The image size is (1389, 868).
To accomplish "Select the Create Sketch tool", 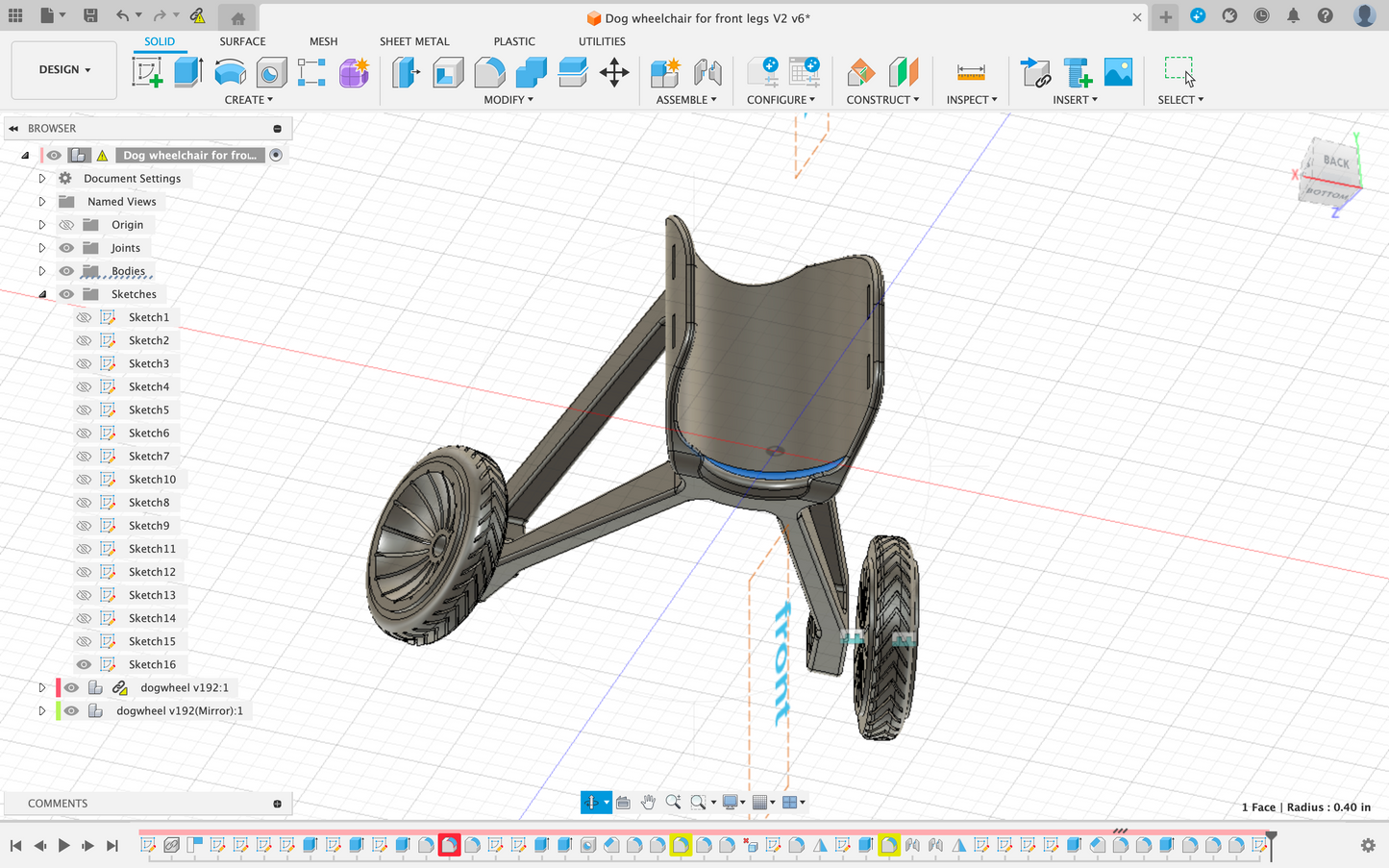I will (147, 72).
